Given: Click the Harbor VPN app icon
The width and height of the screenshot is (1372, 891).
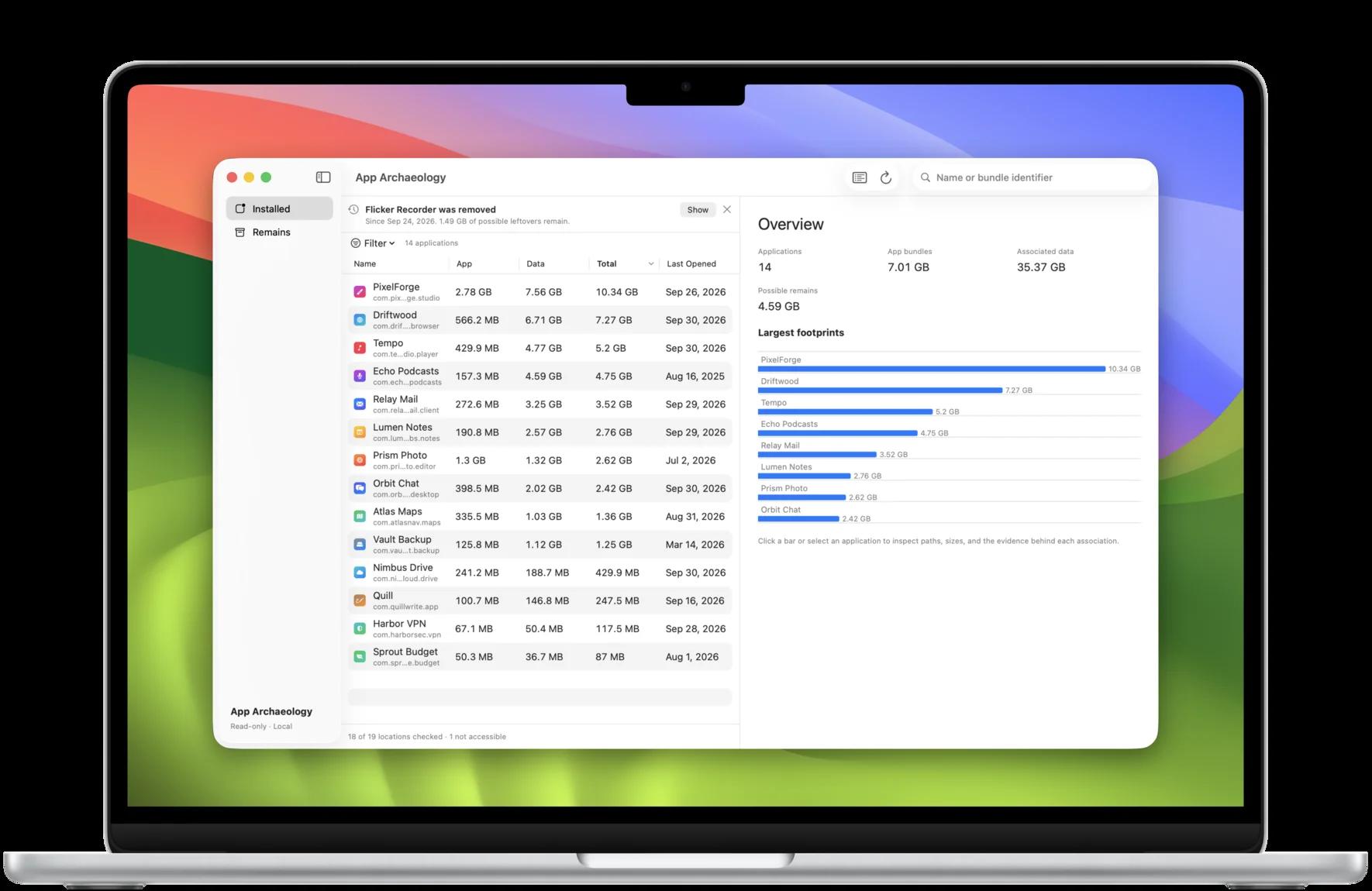Looking at the screenshot, I should pyautogui.click(x=360, y=628).
